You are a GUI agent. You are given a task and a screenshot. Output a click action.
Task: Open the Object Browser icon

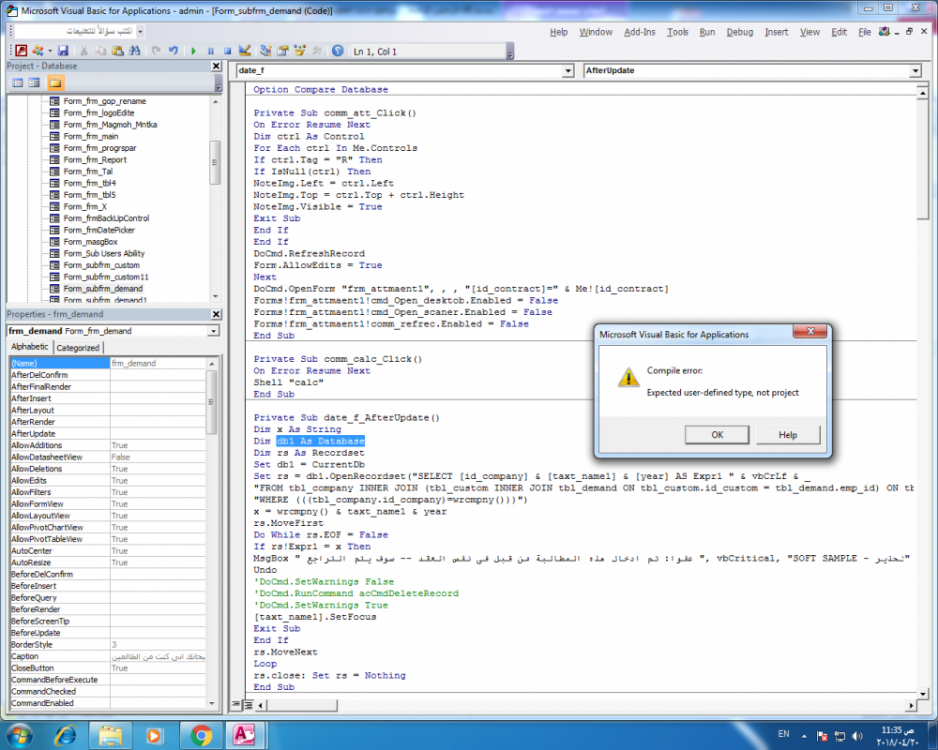tap(300, 51)
